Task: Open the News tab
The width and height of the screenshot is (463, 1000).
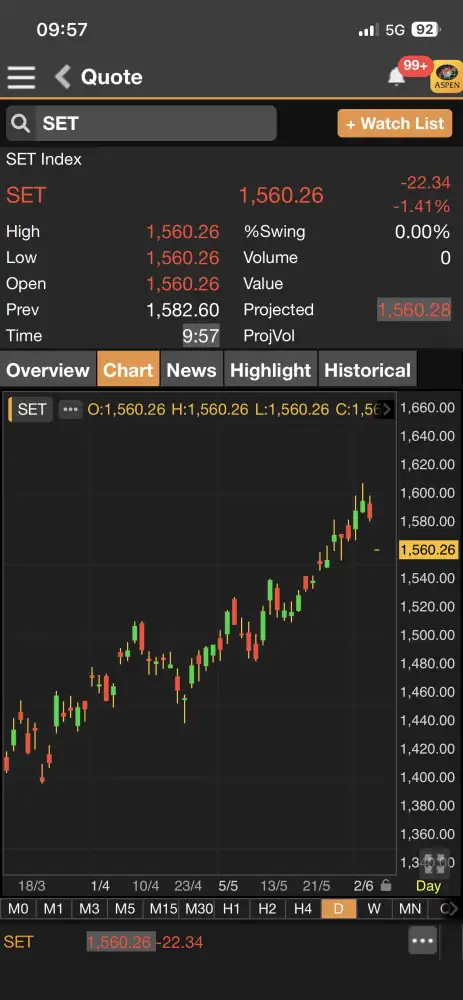Action: (x=191, y=371)
